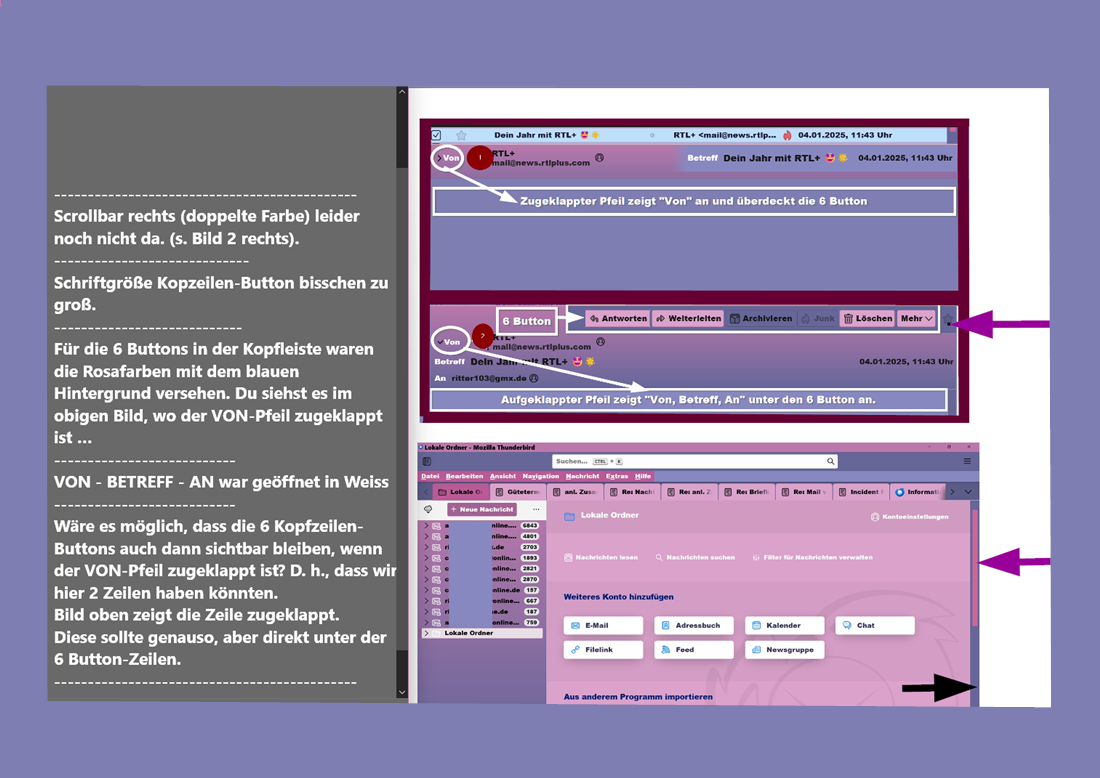Viewport: 1100px width, 778px height.
Task: Select the Lokale Ordner folder row
Action: (481, 633)
